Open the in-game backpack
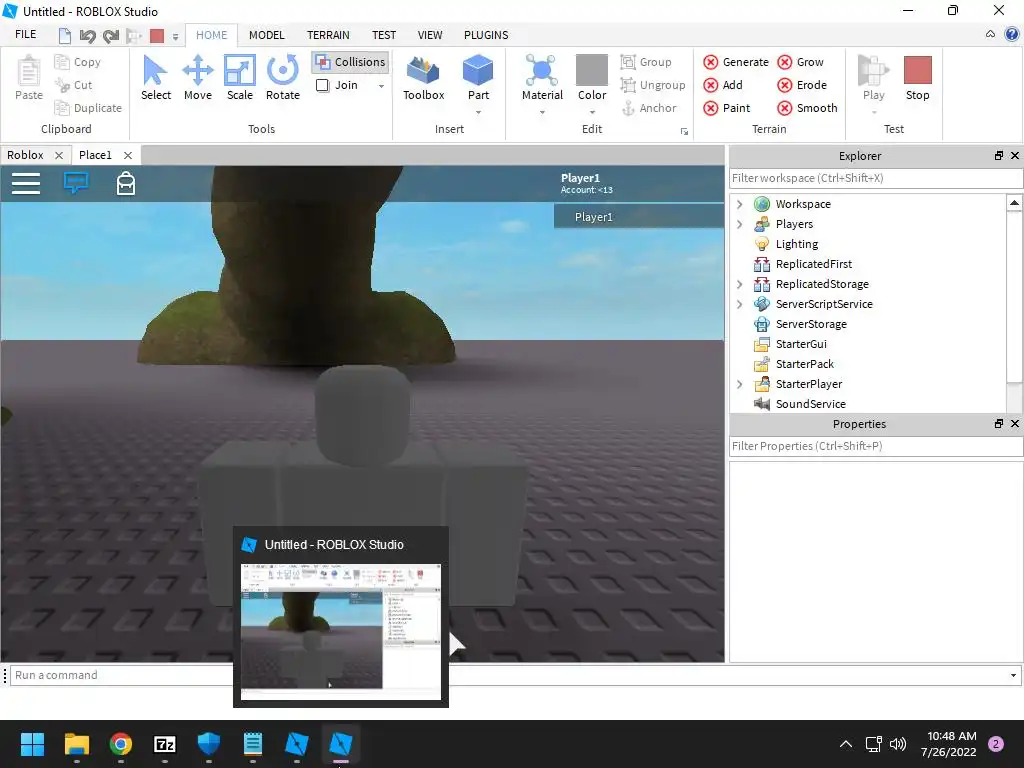This screenshot has width=1024, height=768. click(125, 184)
